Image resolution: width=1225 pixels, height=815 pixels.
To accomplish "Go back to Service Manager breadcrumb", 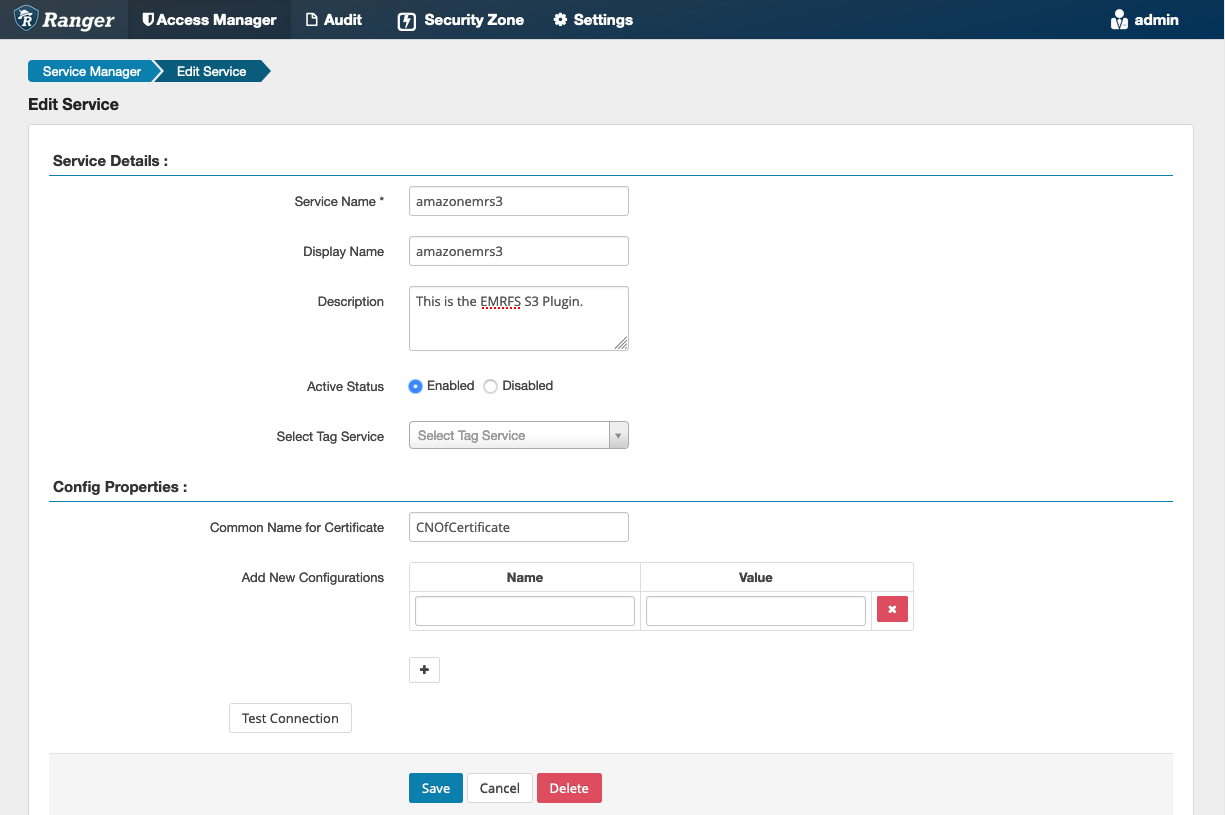I will pos(92,71).
